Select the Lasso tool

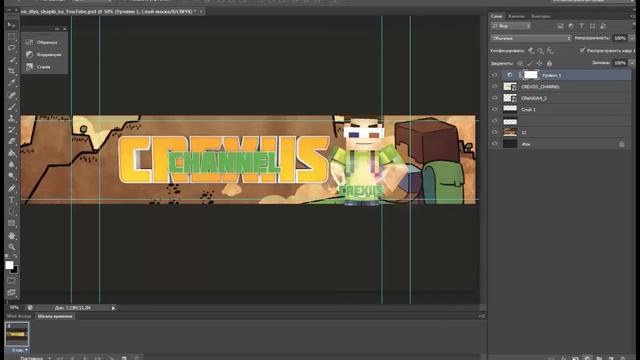[12, 48]
